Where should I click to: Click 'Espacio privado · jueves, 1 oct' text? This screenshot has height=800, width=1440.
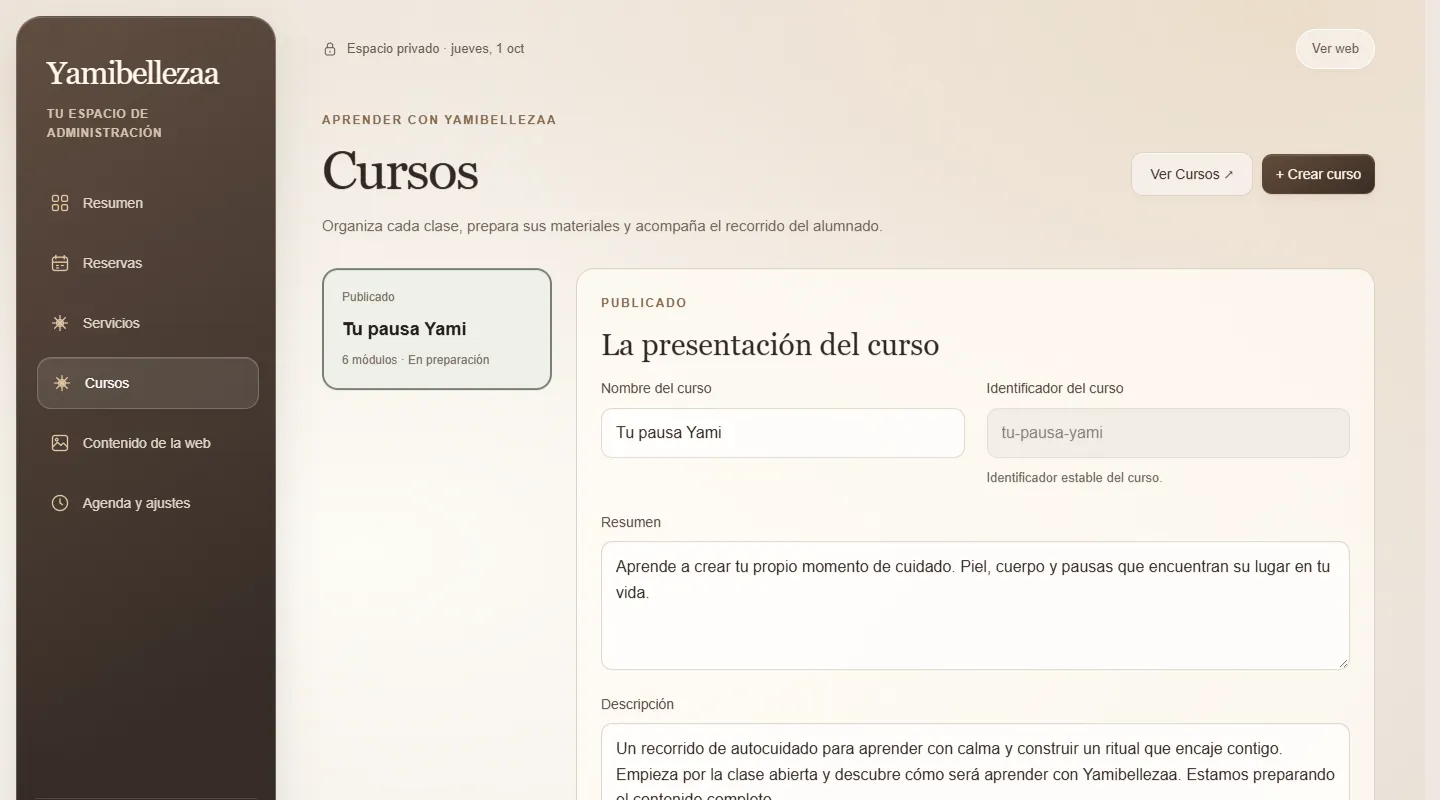(x=435, y=49)
